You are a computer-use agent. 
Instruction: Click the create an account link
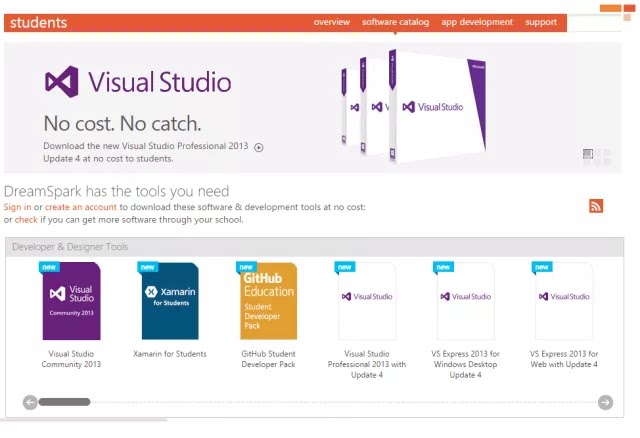point(80,207)
